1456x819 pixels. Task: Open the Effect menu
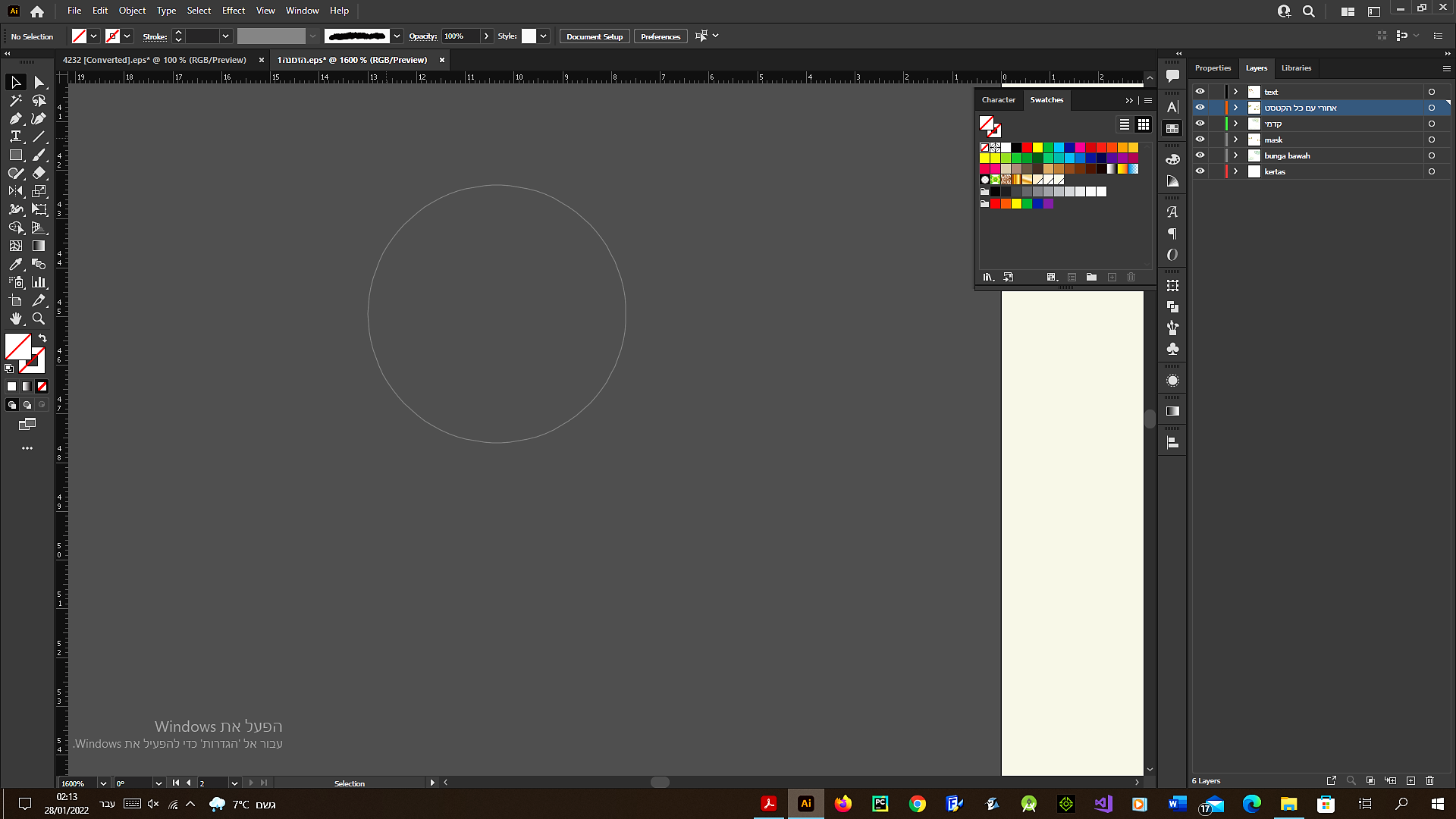point(233,11)
